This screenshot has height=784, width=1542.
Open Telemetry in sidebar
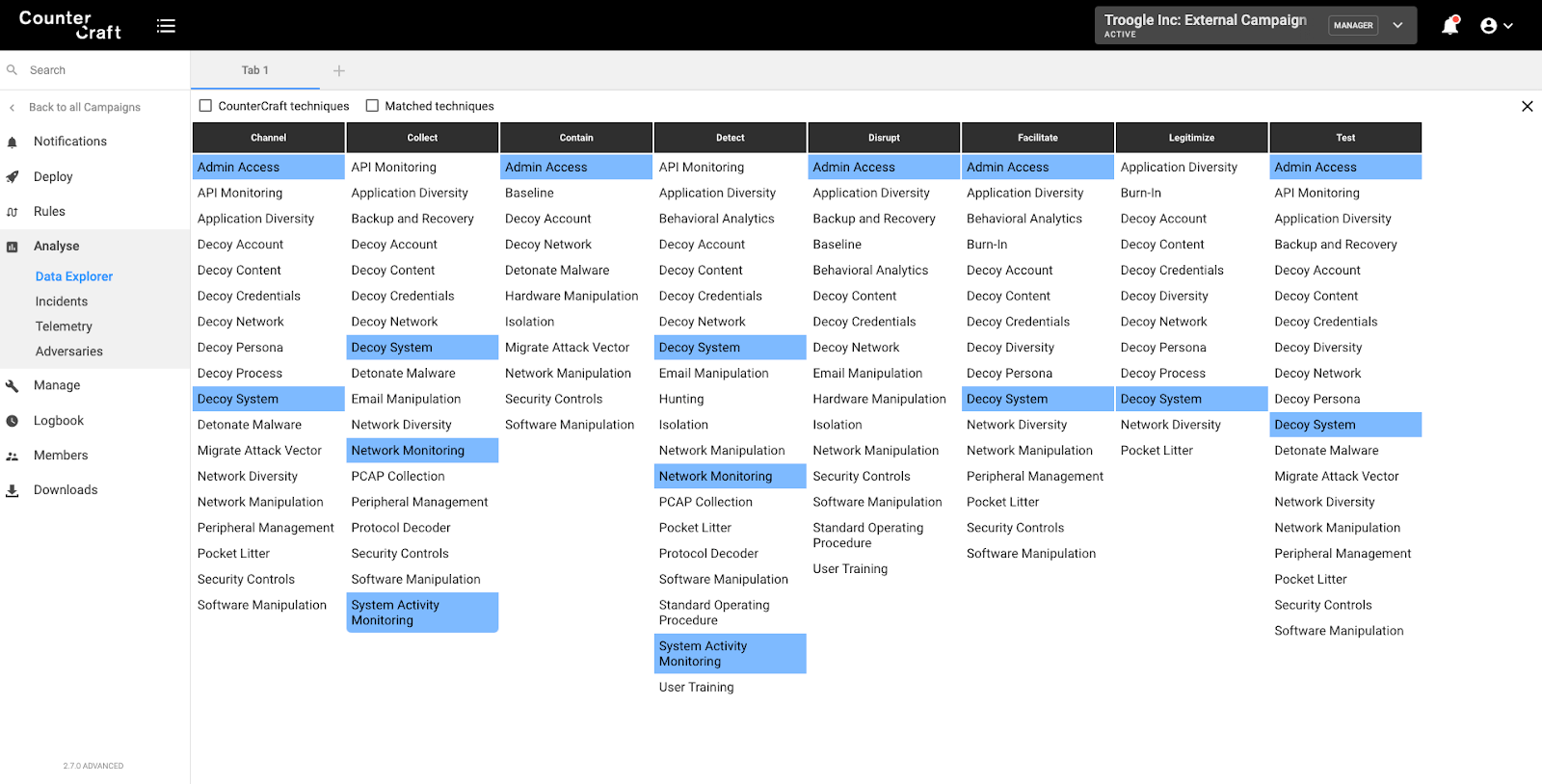pyautogui.click(x=64, y=327)
